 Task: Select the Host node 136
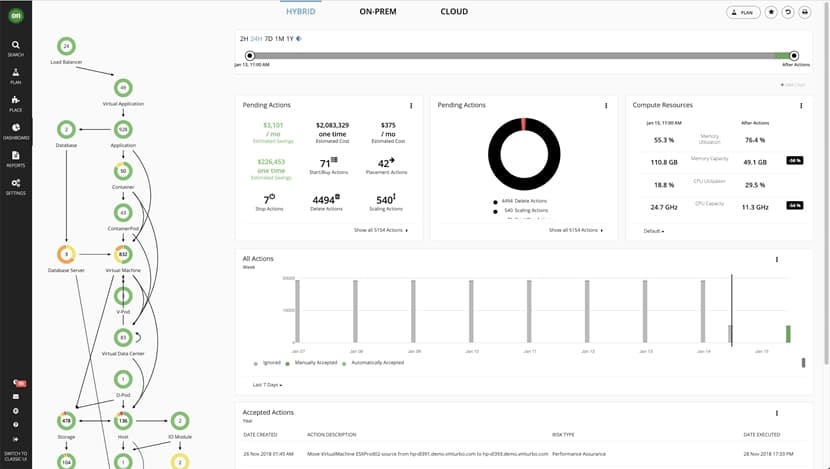click(123, 421)
